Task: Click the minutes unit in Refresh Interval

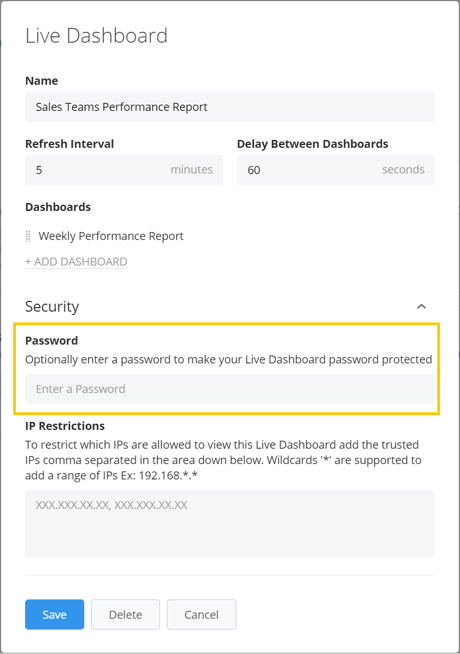Action: tap(191, 169)
